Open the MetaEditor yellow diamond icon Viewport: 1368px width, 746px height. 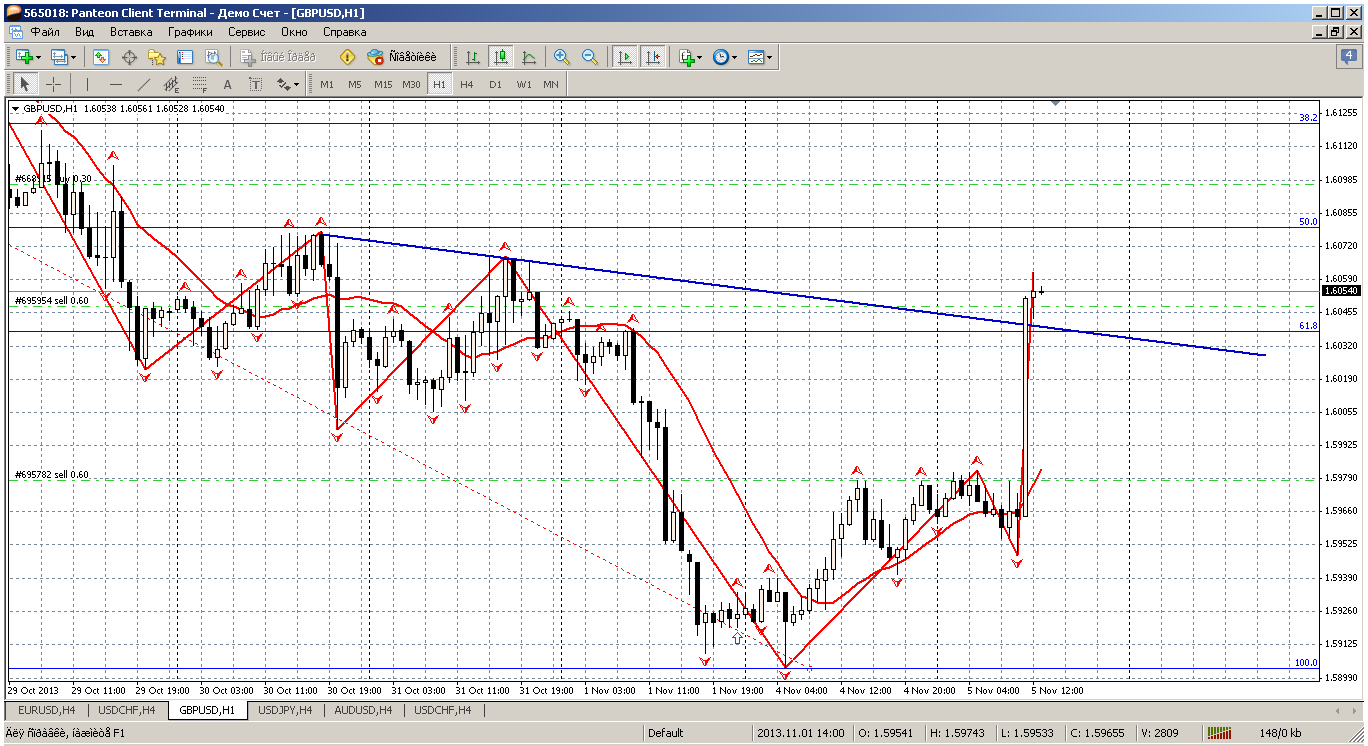pos(347,58)
